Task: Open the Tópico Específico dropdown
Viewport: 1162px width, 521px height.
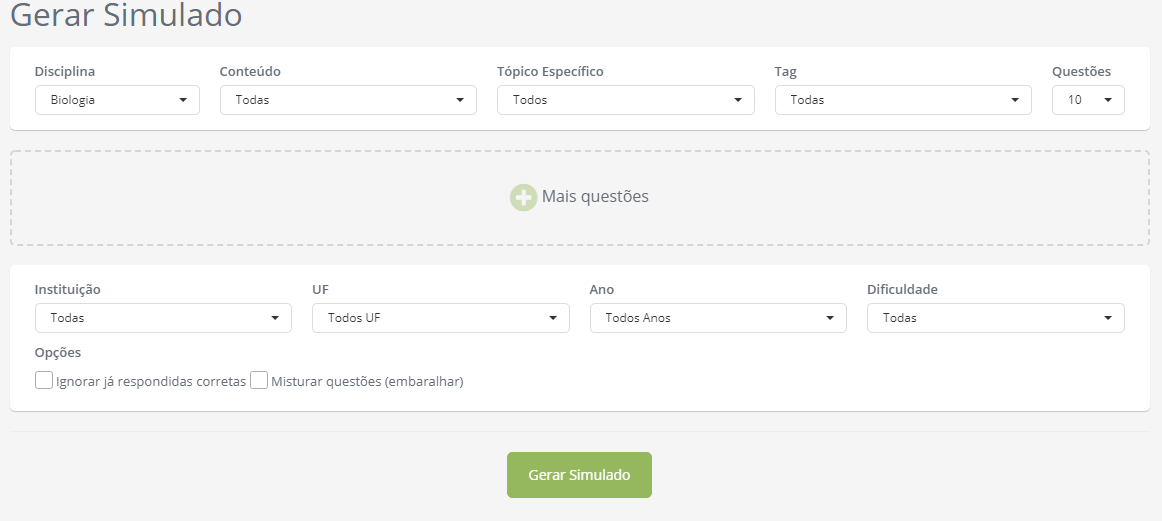Action: [625, 100]
